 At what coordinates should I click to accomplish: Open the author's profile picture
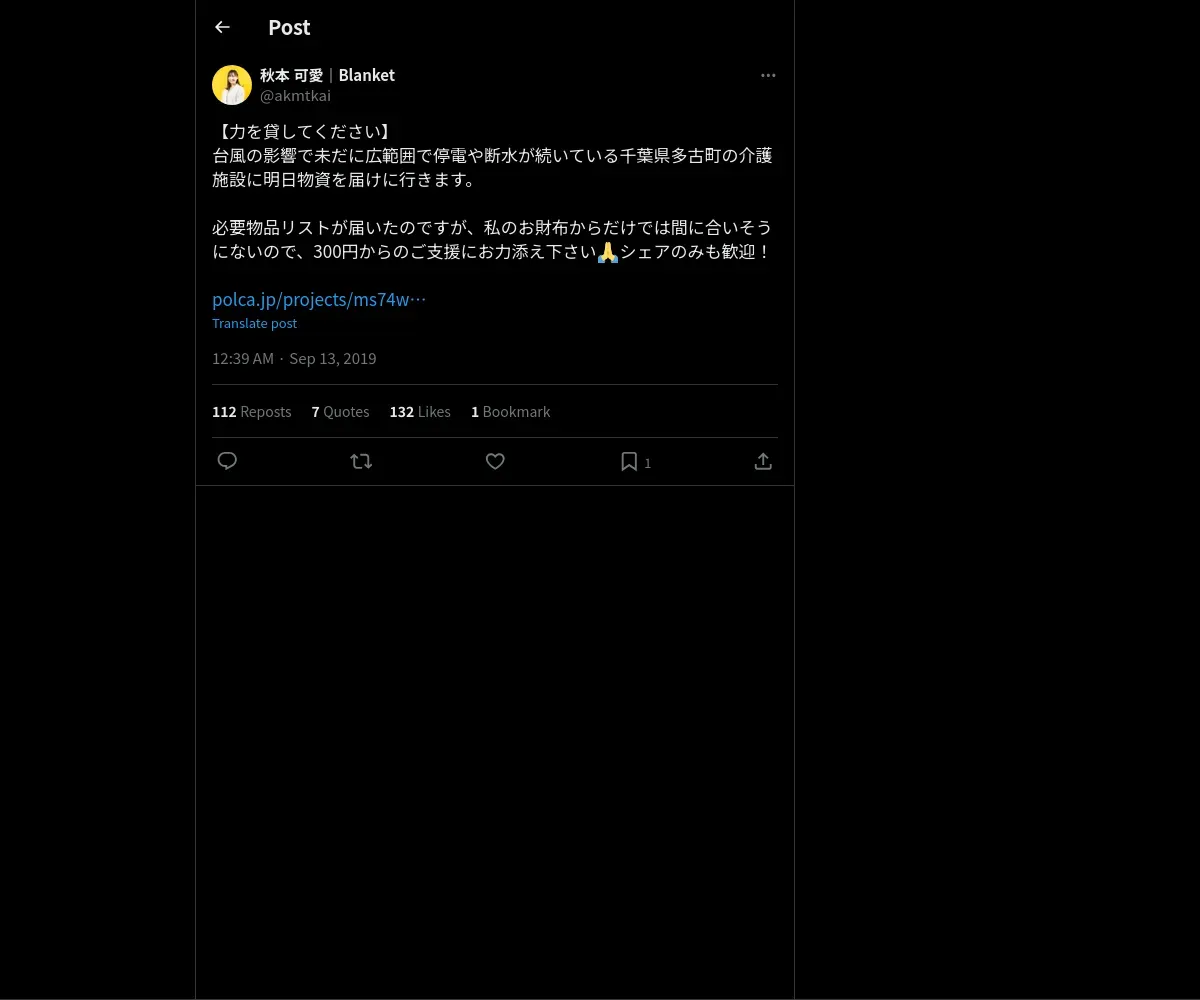(x=232, y=85)
